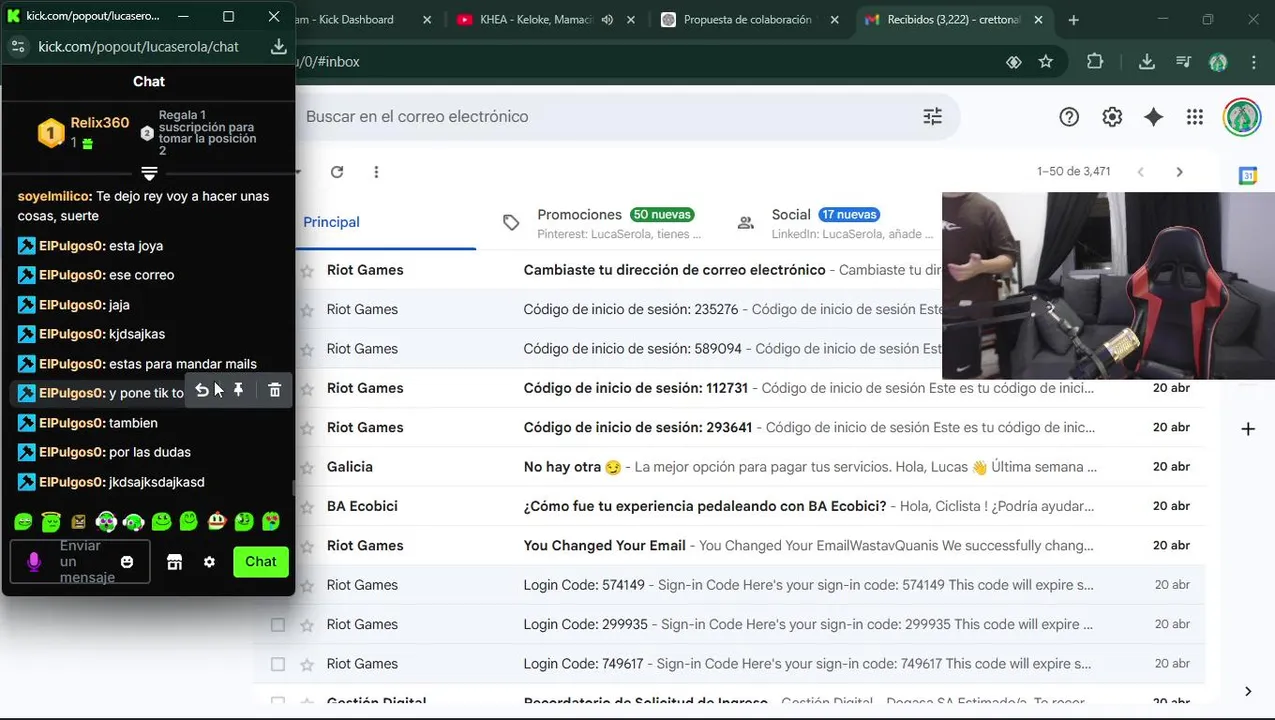Open Google apps grid icon
This screenshot has height=720, width=1275.
point(1195,117)
